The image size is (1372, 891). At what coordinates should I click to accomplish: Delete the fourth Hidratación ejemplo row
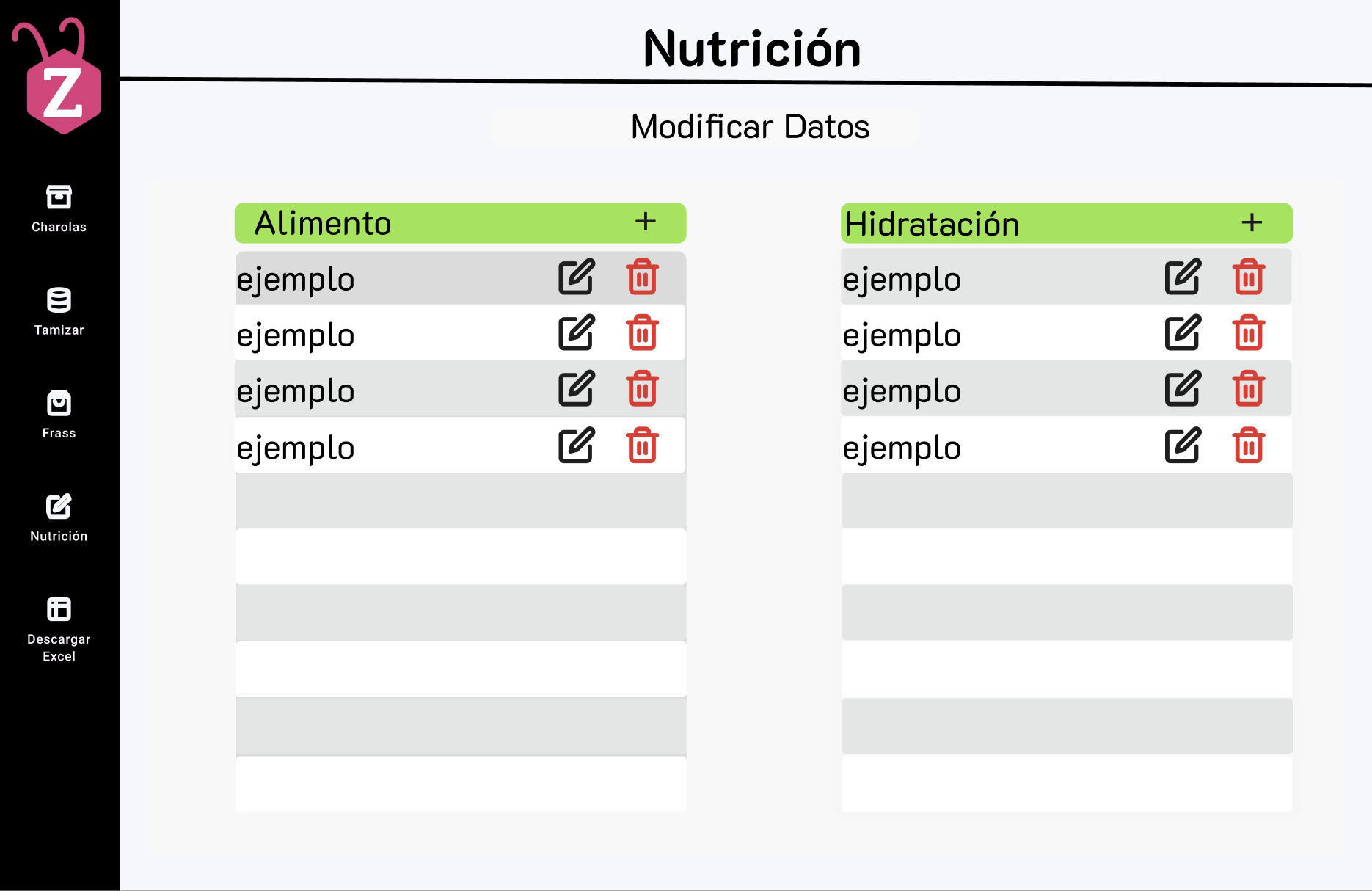[x=1249, y=445]
